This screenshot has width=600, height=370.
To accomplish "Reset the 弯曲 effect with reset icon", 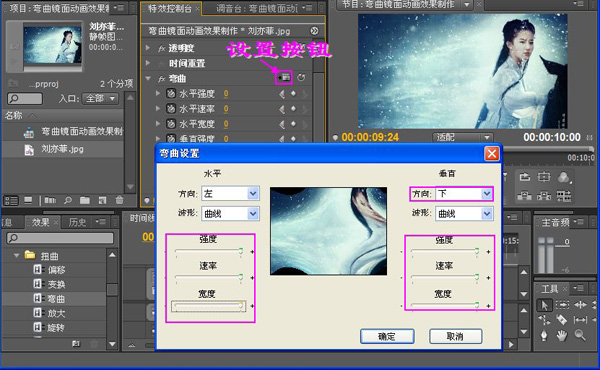I will point(301,78).
